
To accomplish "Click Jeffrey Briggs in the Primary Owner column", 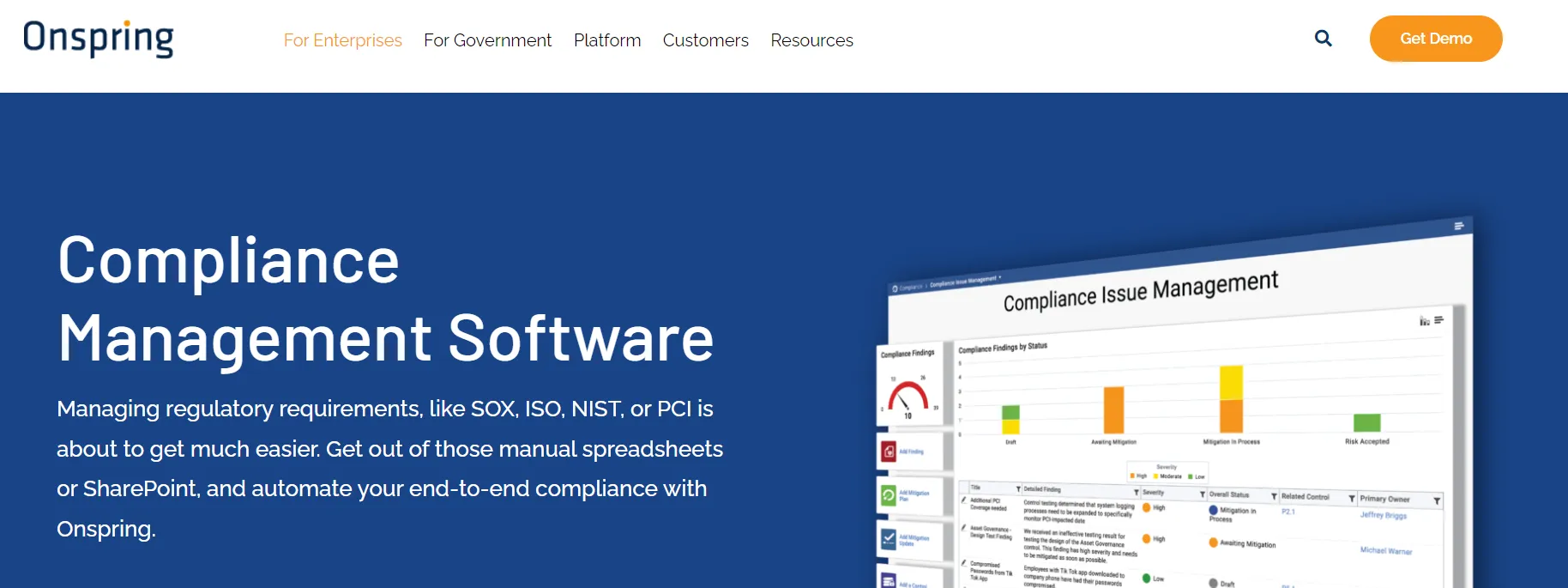I will pyautogui.click(x=1383, y=515).
